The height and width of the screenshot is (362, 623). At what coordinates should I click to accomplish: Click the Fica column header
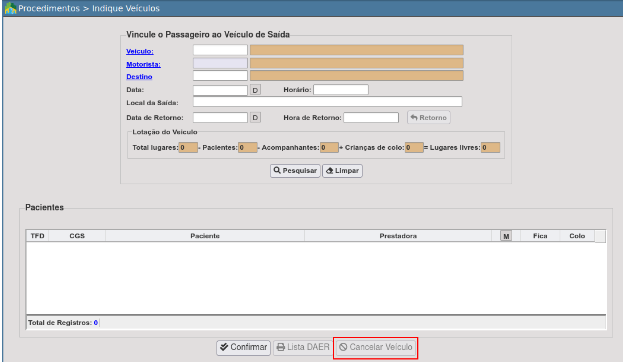click(x=540, y=236)
